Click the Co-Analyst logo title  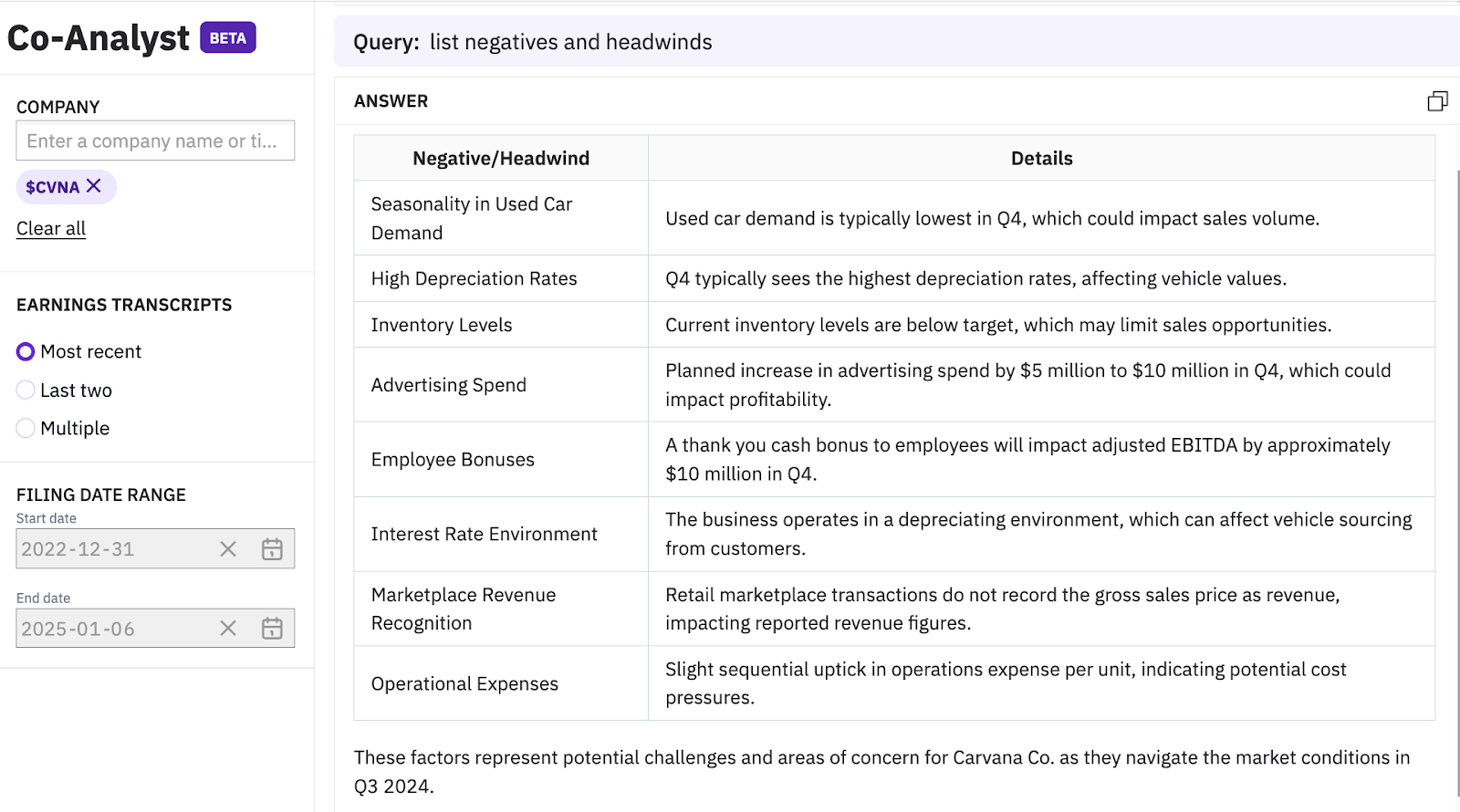99,38
